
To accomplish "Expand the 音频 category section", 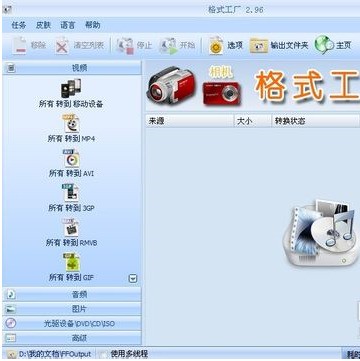I will click(72, 294).
